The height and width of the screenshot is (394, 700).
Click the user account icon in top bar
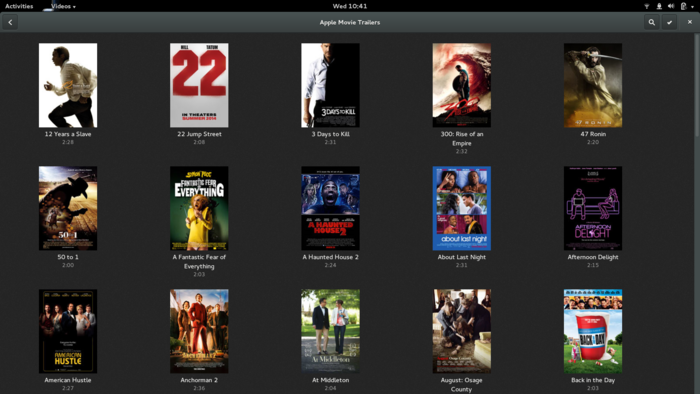[x=659, y=6]
